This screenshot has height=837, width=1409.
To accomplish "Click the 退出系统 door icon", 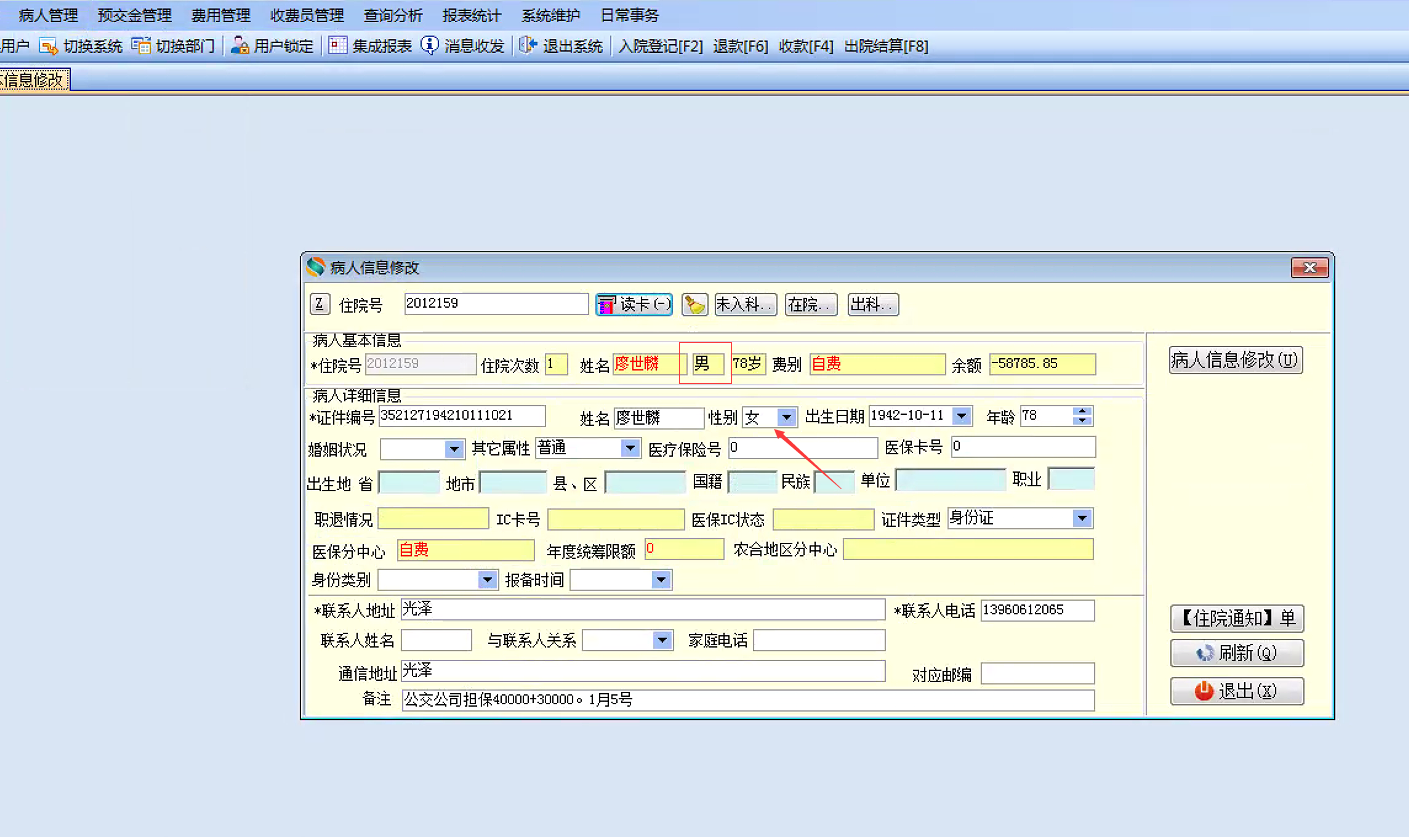I will pyautogui.click(x=528, y=46).
